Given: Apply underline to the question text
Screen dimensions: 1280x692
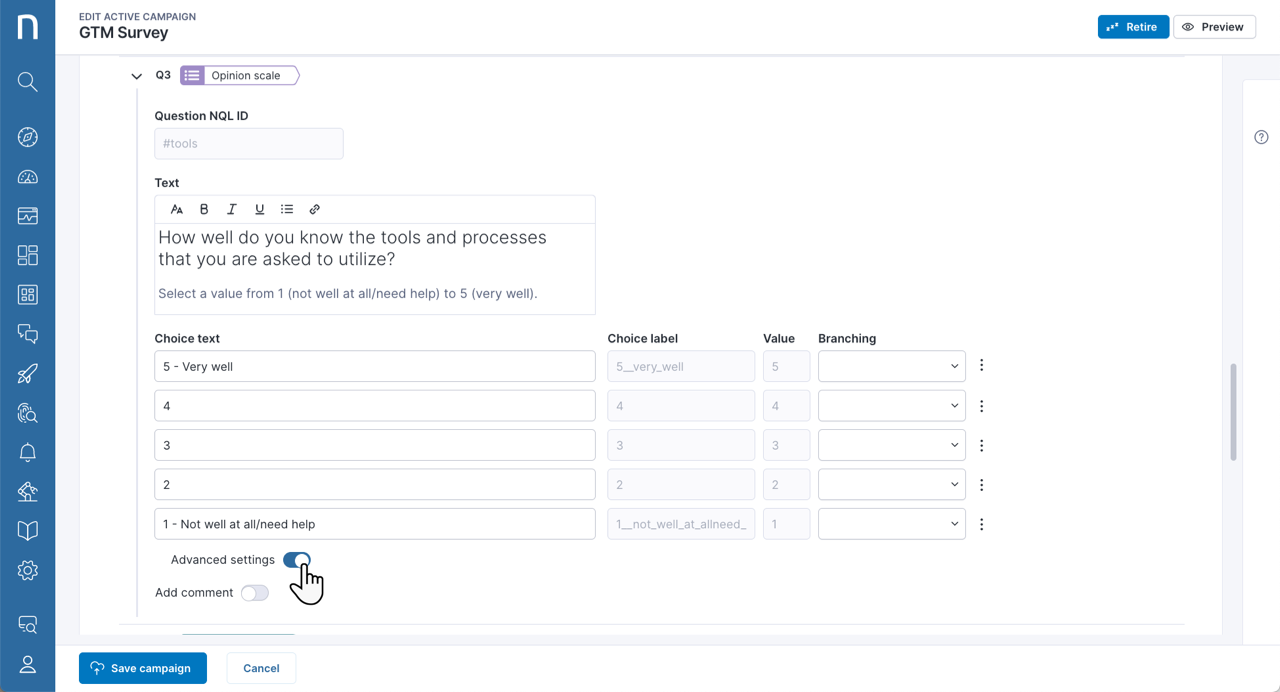Looking at the screenshot, I should [259, 208].
